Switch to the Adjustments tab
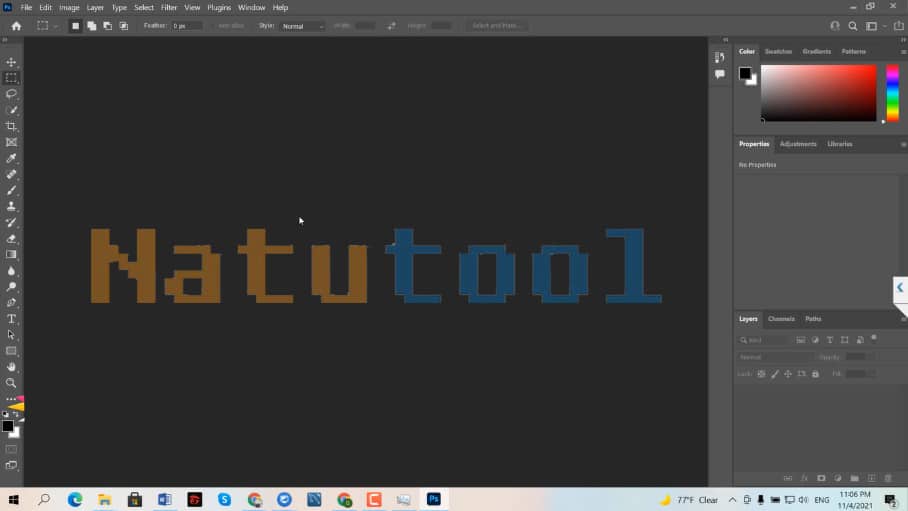 click(x=798, y=144)
